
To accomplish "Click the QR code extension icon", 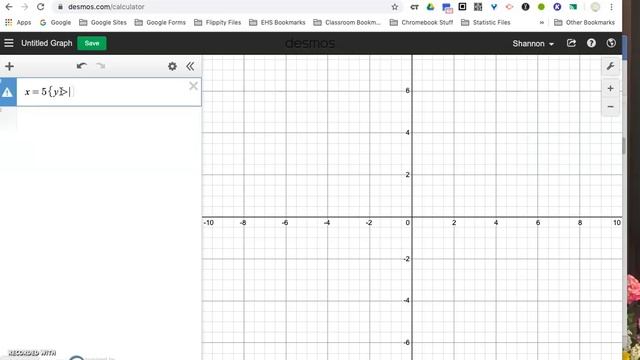I will pyautogui.click(x=478, y=7).
